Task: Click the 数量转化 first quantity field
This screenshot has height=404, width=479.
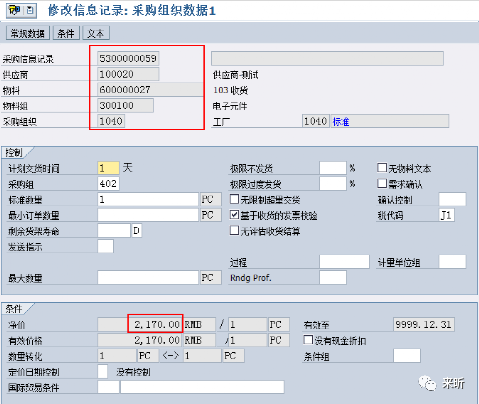Action: coord(117,356)
